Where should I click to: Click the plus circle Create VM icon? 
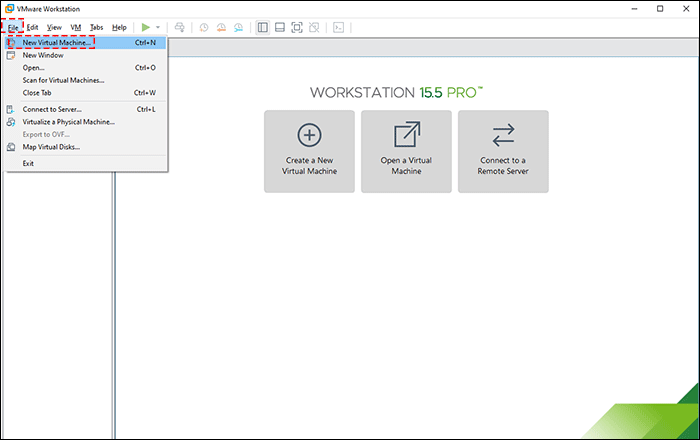[309, 135]
